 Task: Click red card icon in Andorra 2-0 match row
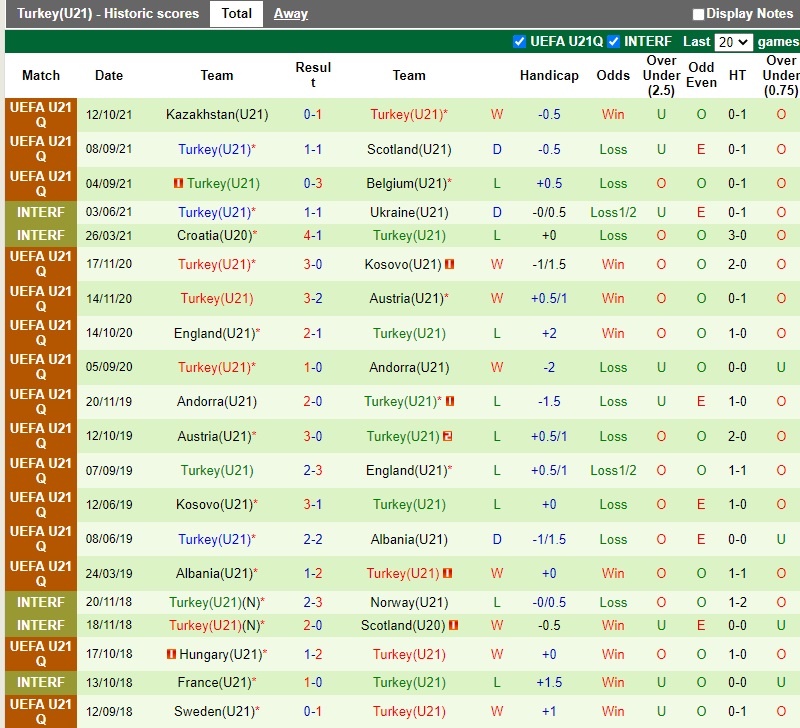coord(450,401)
